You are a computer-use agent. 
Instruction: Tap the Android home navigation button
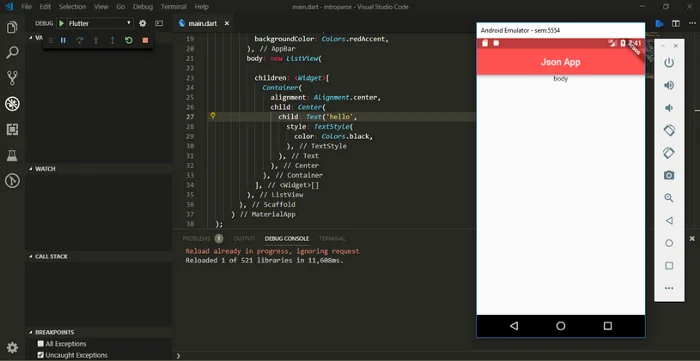(561, 326)
